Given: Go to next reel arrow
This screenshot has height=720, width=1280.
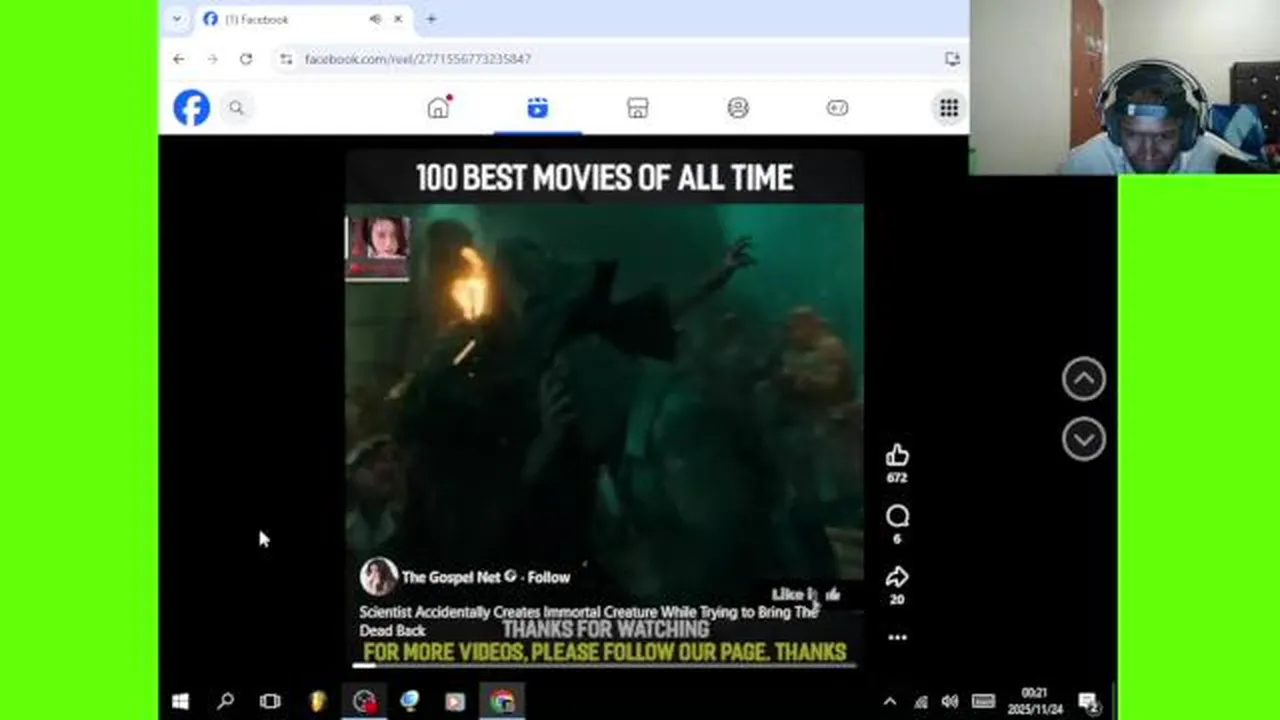Looking at the screenshot, I should 1084,439.
